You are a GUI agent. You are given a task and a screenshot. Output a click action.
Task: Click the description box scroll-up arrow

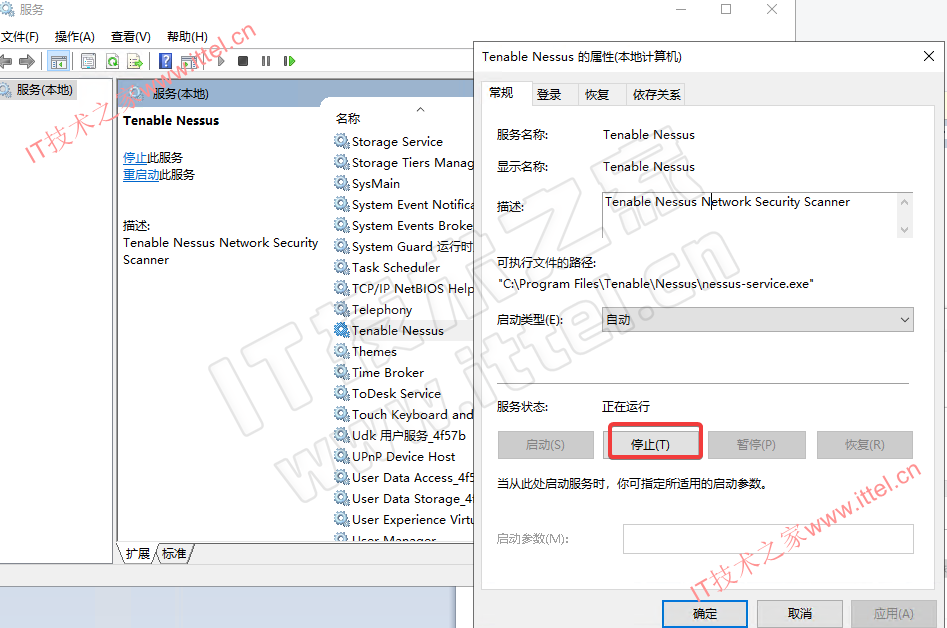904,202
